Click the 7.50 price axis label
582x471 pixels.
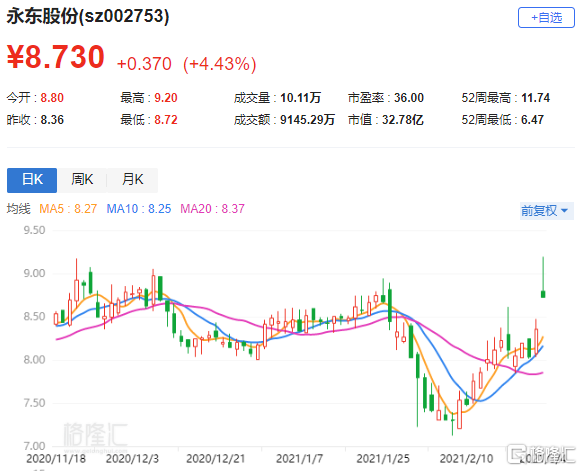34,403
